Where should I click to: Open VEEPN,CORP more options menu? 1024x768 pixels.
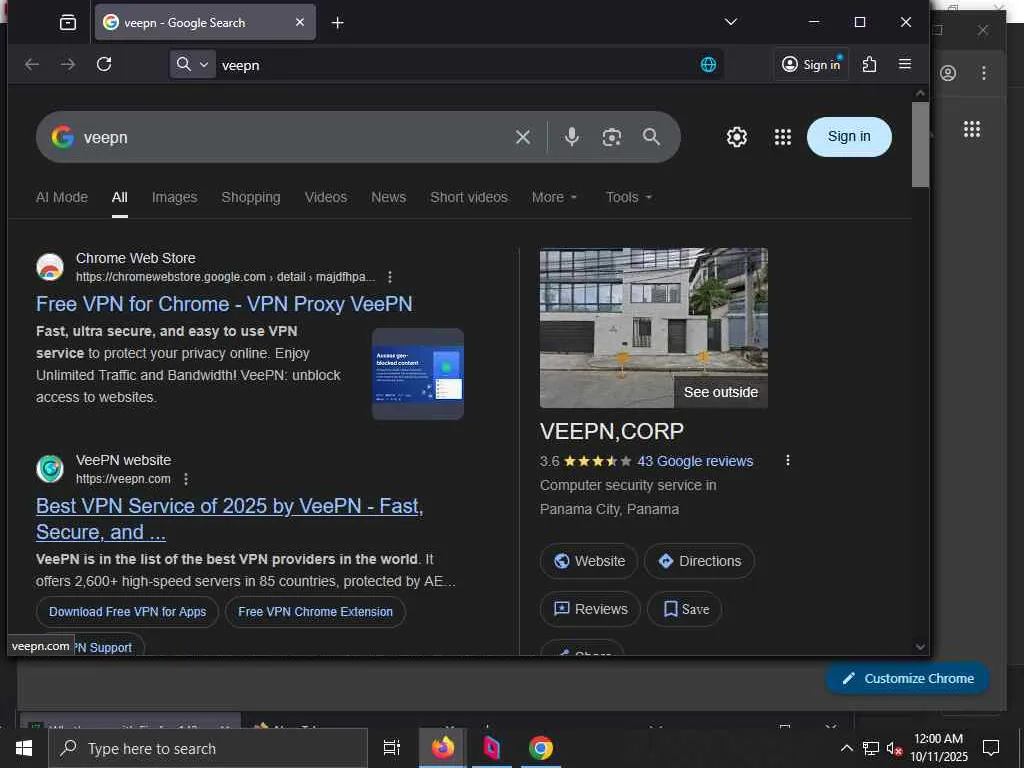point(788,460)
